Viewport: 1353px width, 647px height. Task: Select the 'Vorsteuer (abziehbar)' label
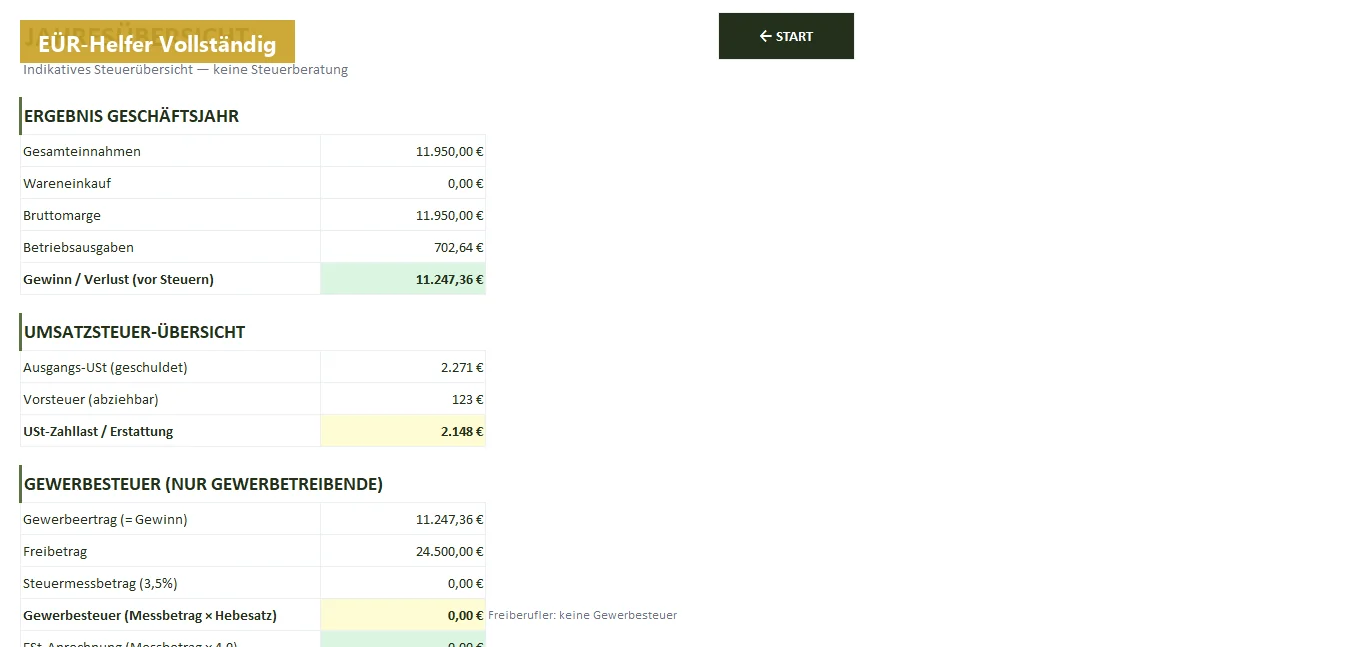click(x=91, y=400)
